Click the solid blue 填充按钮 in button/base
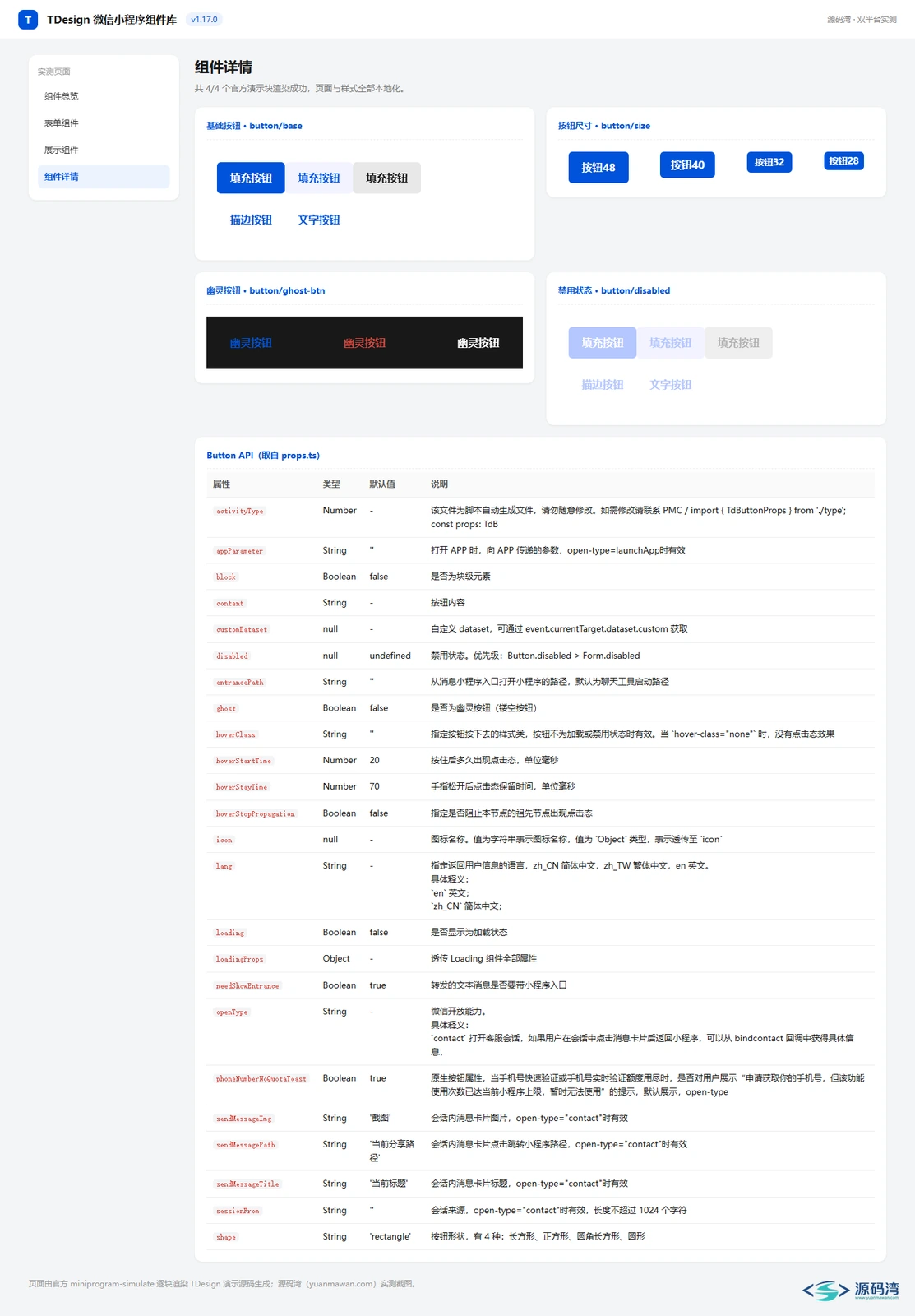 point(251,178)
